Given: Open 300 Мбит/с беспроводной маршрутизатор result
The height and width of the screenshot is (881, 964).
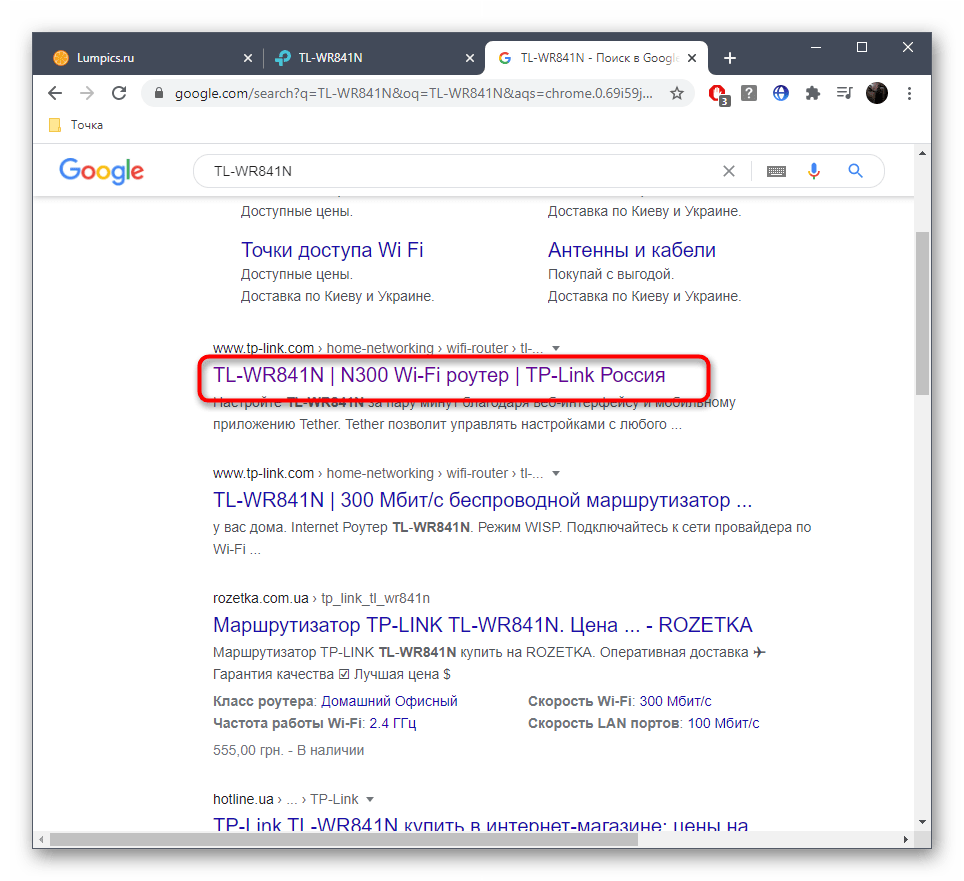Looking at the screenshot, I should point(483,500).
